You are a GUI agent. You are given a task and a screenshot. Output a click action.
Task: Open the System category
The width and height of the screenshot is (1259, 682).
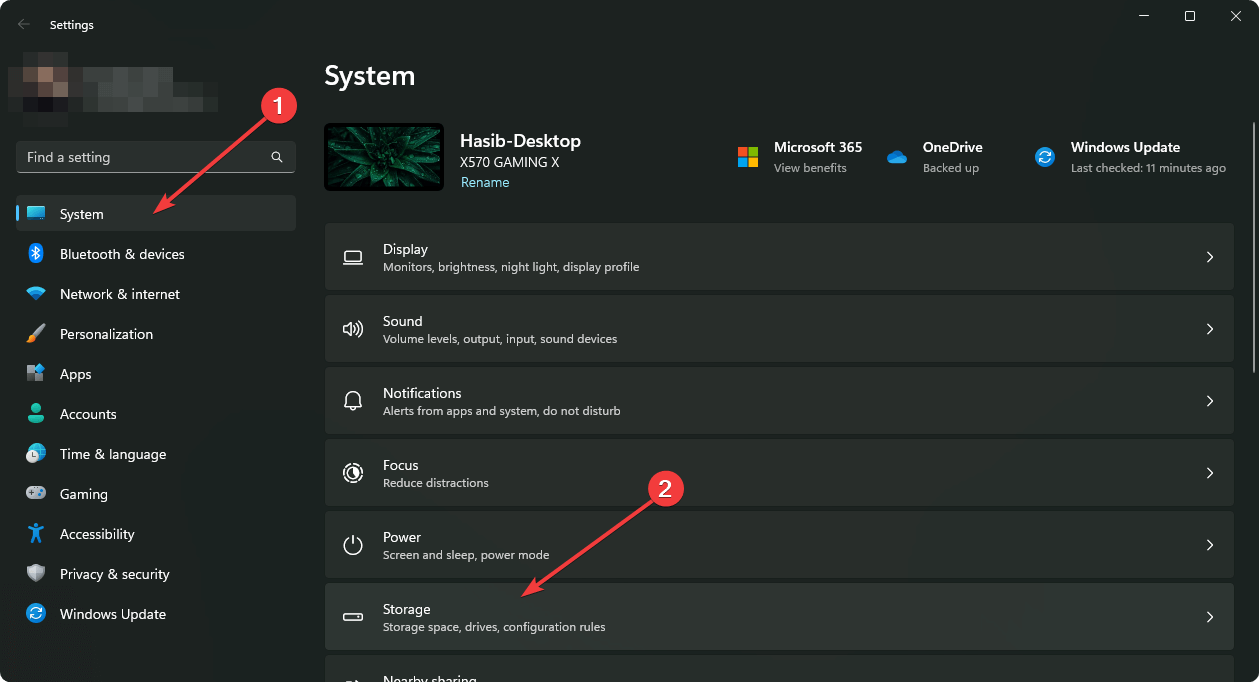156,213
